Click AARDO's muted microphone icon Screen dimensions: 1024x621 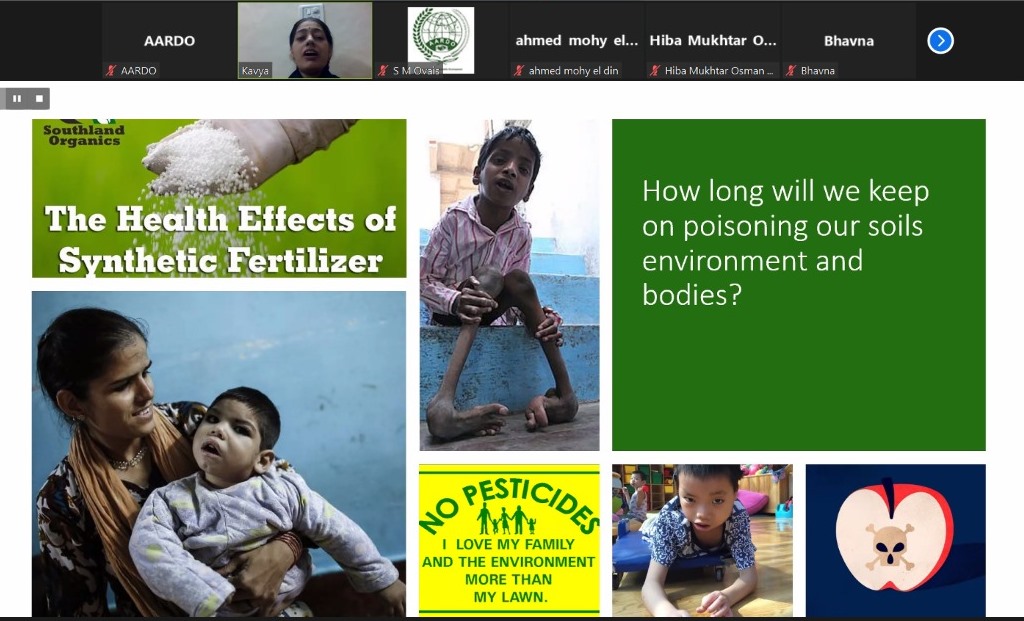[x=111, y=71]
